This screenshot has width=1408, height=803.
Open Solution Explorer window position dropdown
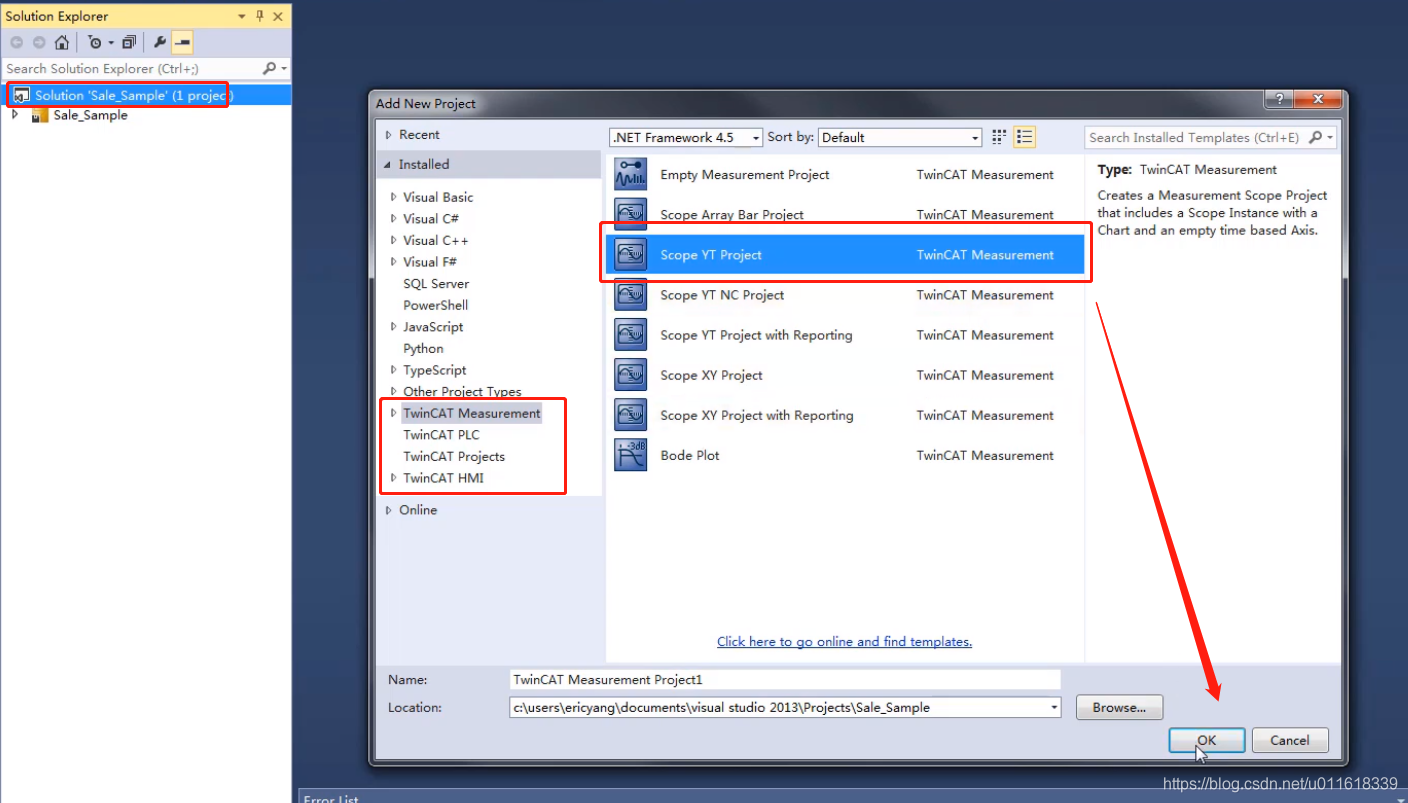[242, 16]
